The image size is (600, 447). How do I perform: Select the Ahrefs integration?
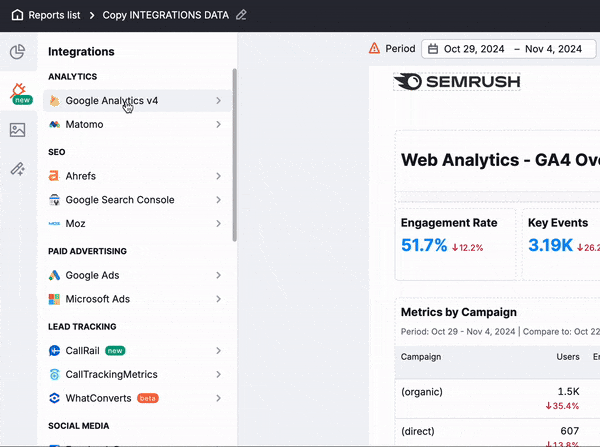137,176
